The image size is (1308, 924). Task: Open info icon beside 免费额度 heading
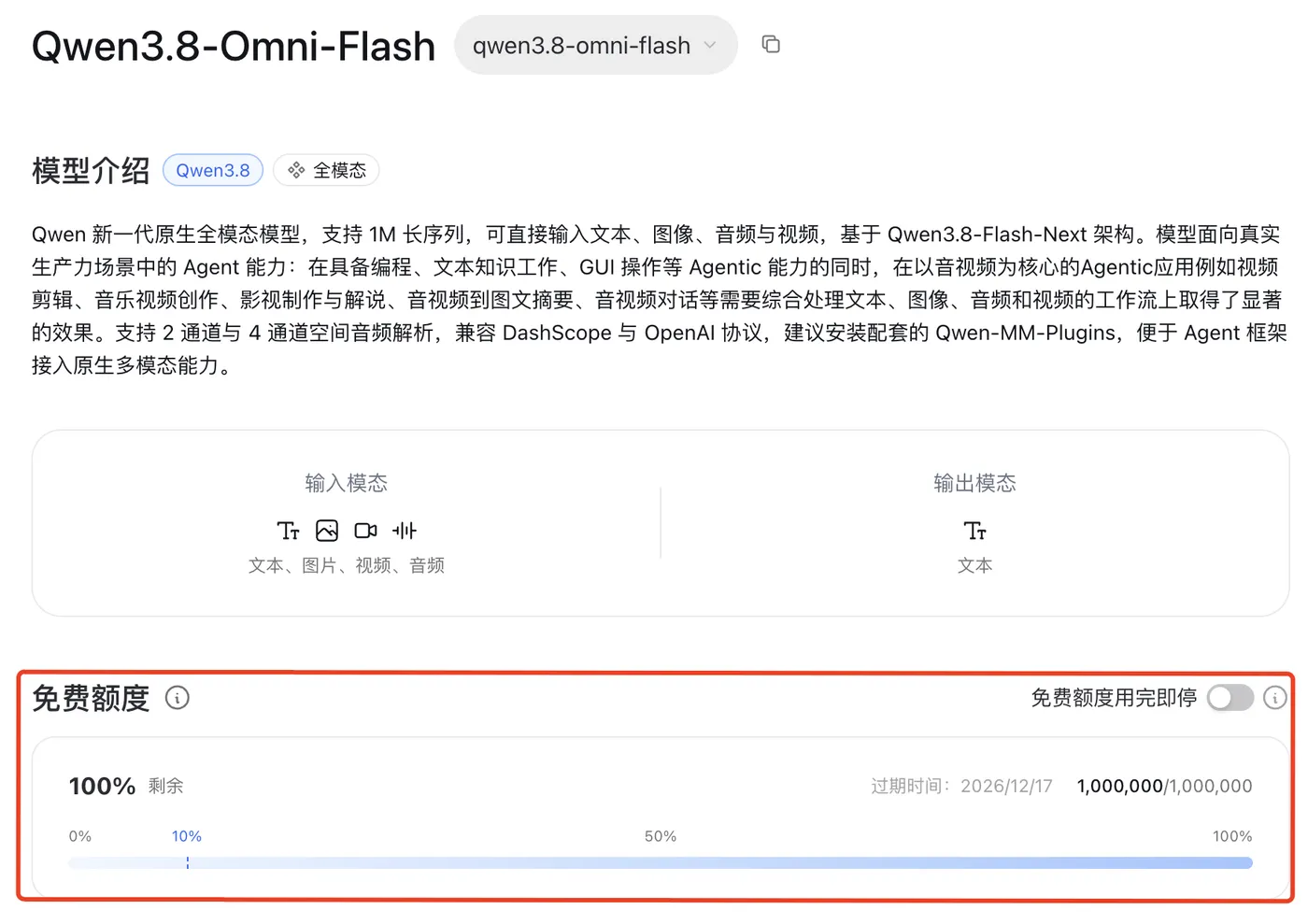177,698
